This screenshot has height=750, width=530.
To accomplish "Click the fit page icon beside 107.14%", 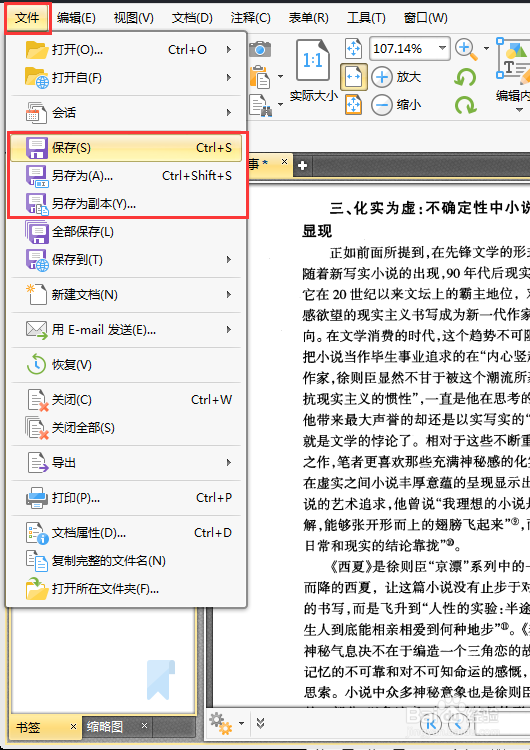I will (x=353, y=48).
